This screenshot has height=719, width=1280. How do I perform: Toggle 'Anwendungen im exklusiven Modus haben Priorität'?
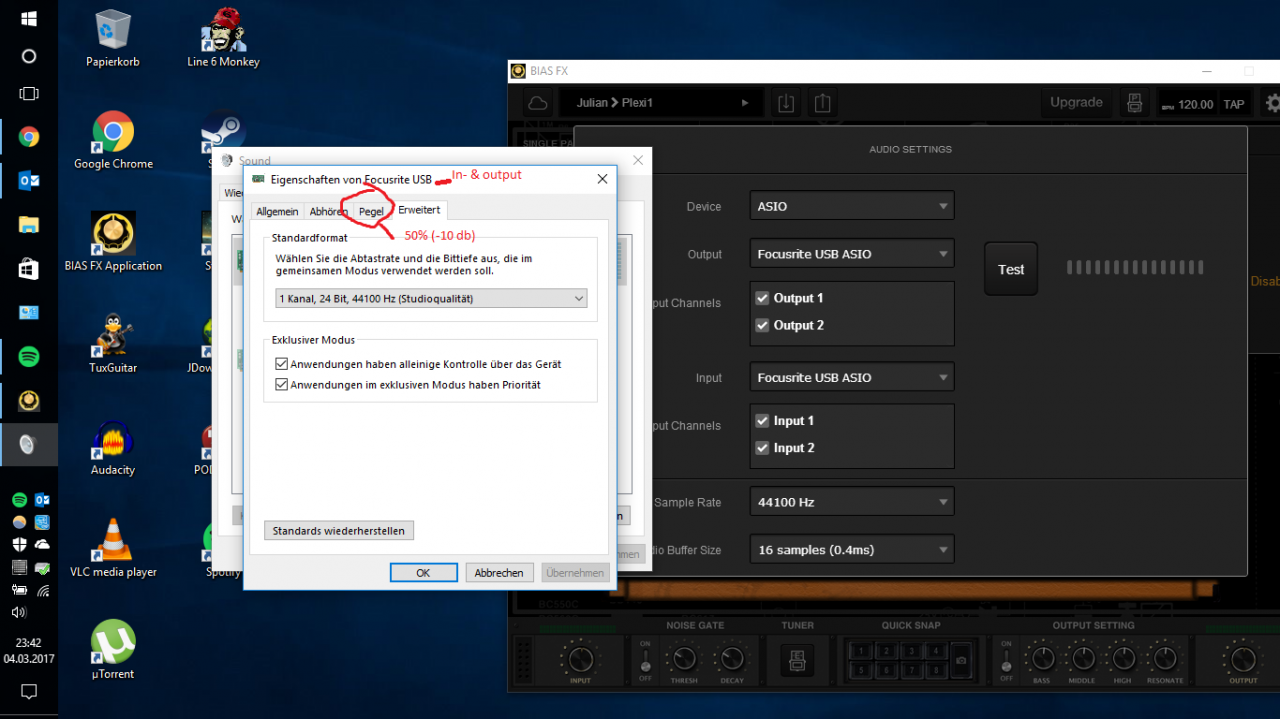tap(282, 385)
